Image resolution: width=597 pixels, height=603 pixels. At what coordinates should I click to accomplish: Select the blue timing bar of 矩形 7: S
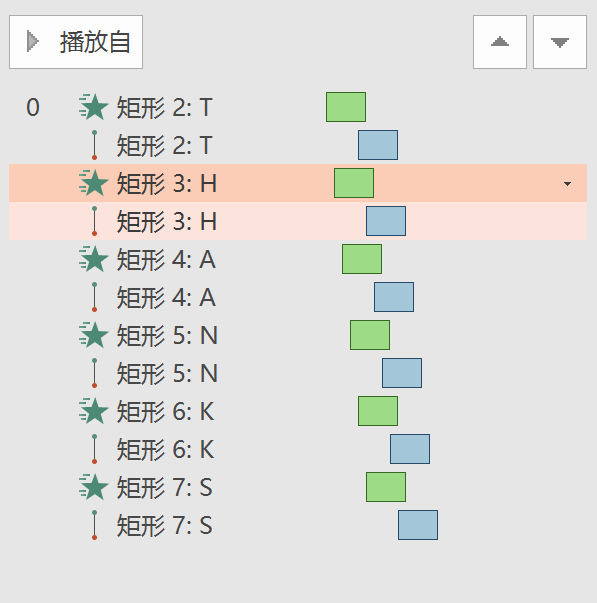click(x=418, y=525)
